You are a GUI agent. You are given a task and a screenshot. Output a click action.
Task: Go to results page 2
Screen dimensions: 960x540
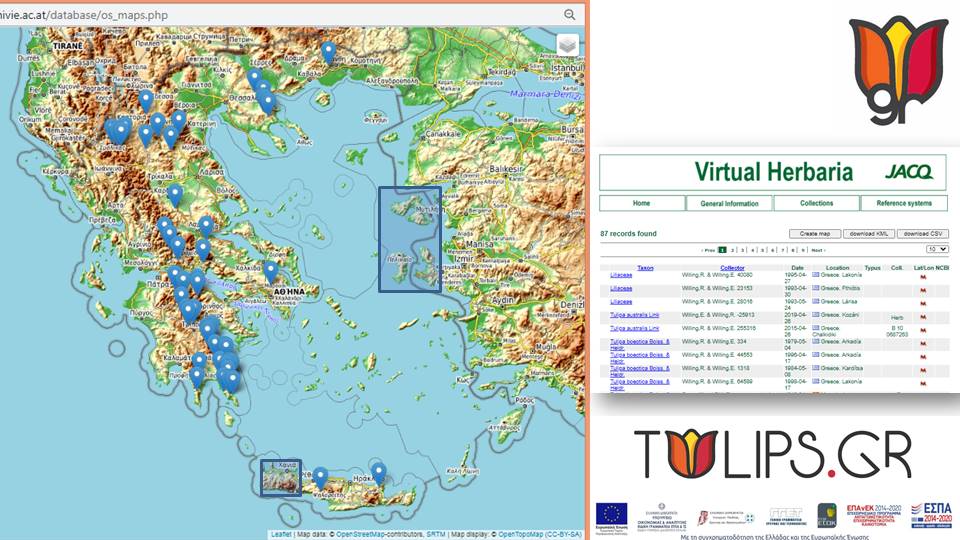click(732, 250)
